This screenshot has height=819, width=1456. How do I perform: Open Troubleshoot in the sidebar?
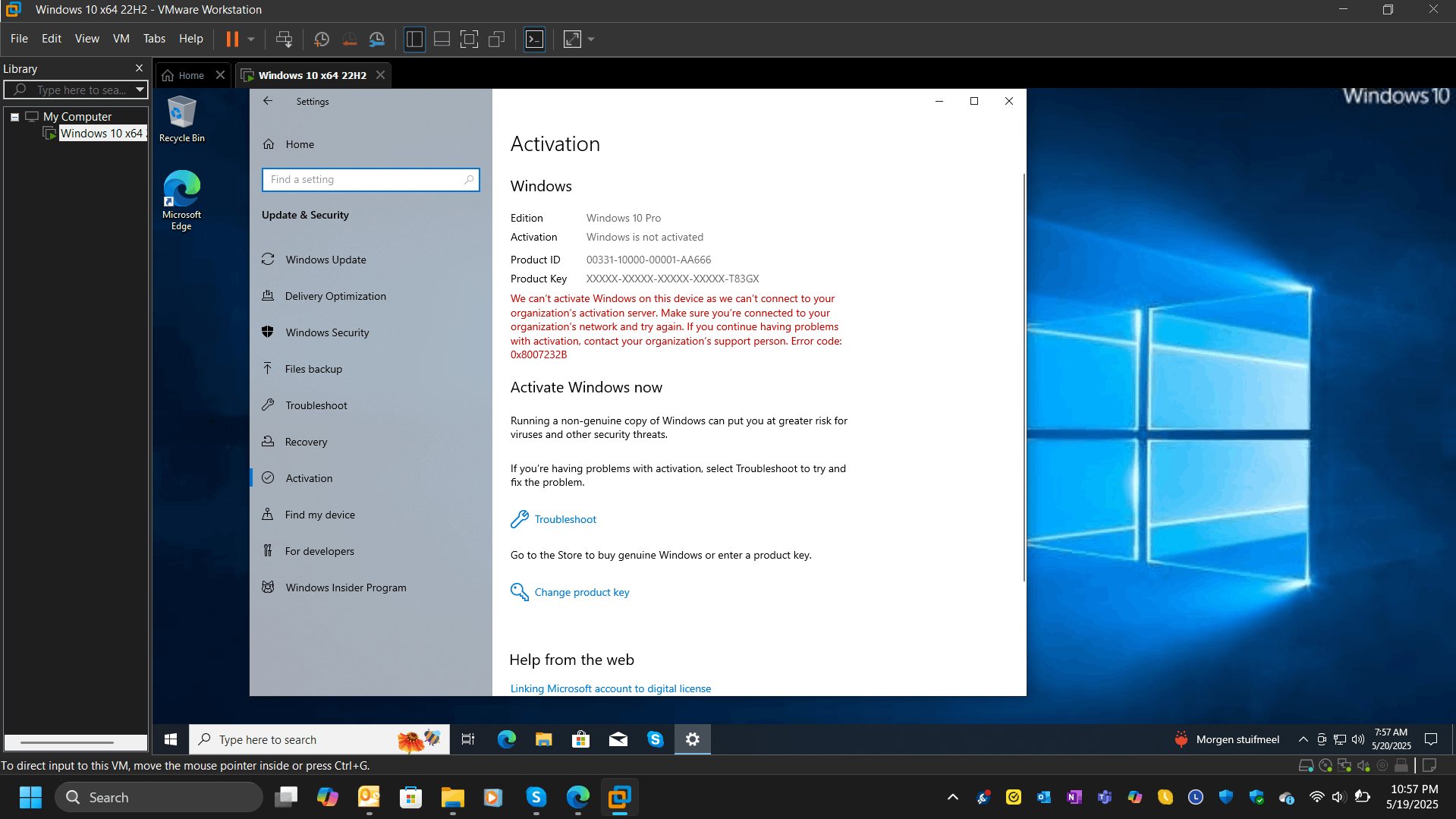click(370, 405)
